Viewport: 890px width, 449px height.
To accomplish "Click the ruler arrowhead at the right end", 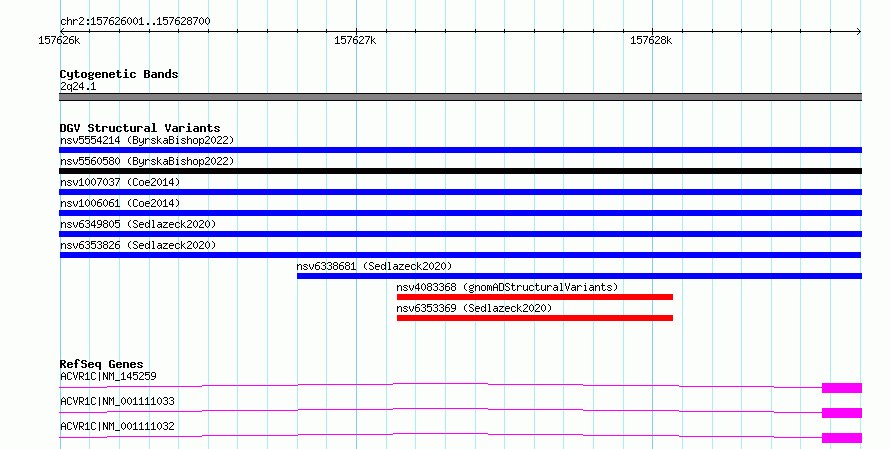I will (858, 32).
